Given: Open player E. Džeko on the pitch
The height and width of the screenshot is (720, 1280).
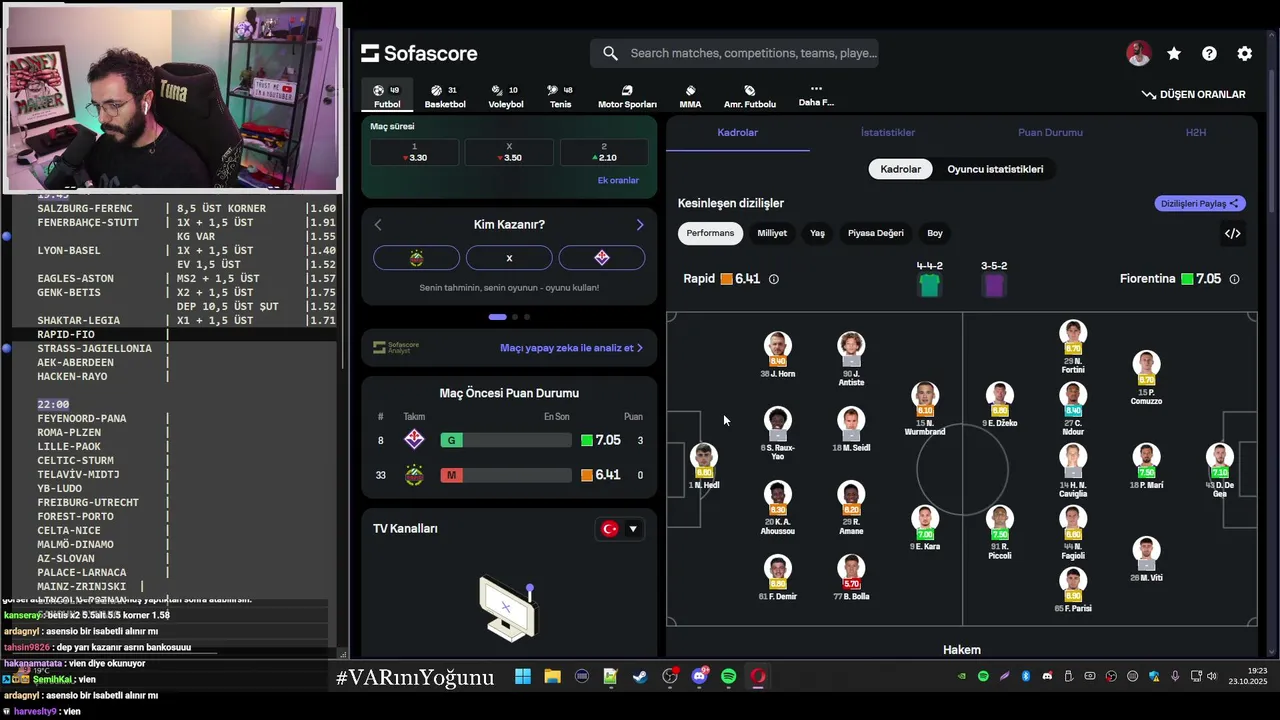Looking at the screenshot, I should click(999, 404).
